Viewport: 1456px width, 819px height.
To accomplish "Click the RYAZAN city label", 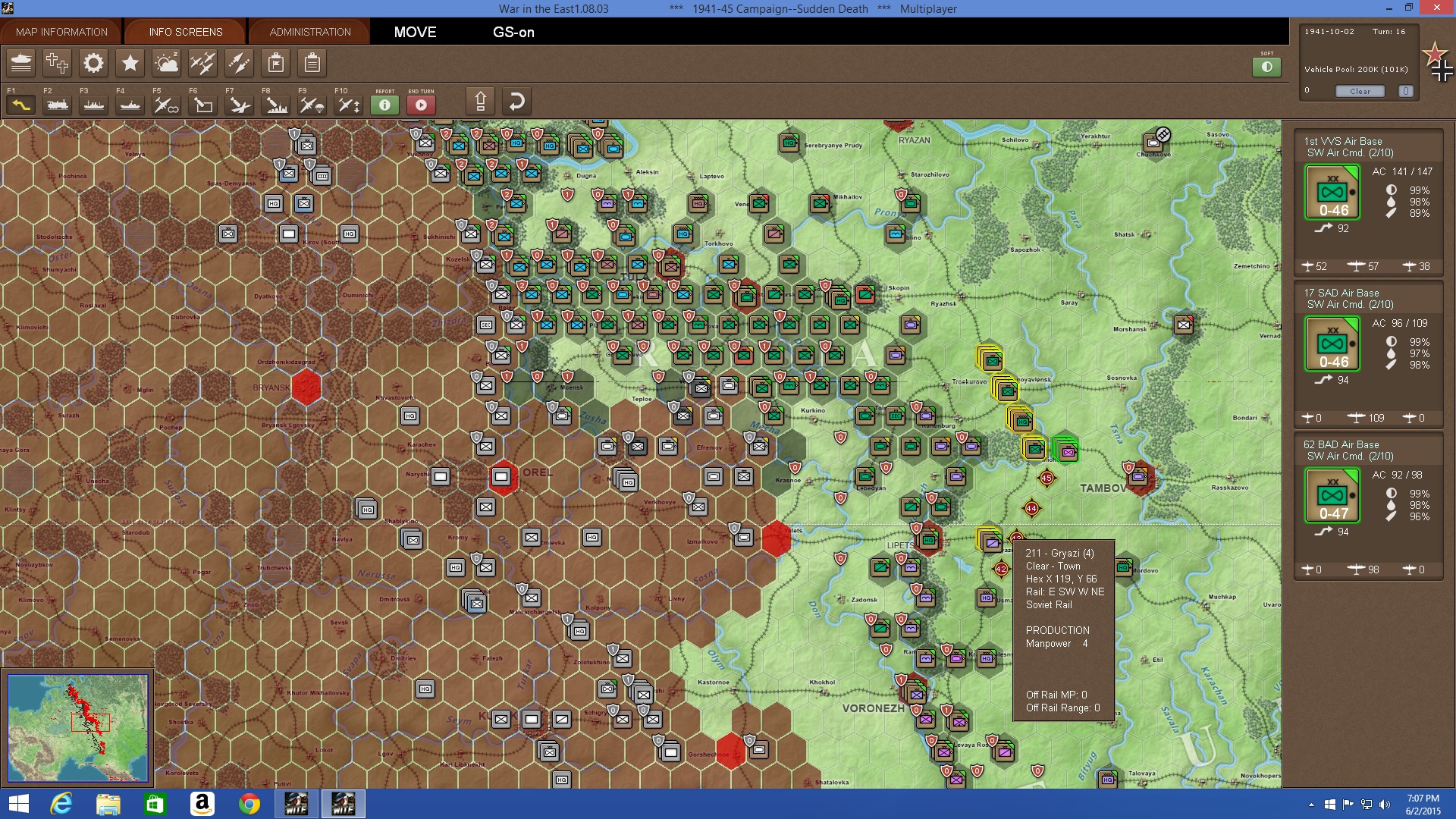I will click(x=914, y=140).
